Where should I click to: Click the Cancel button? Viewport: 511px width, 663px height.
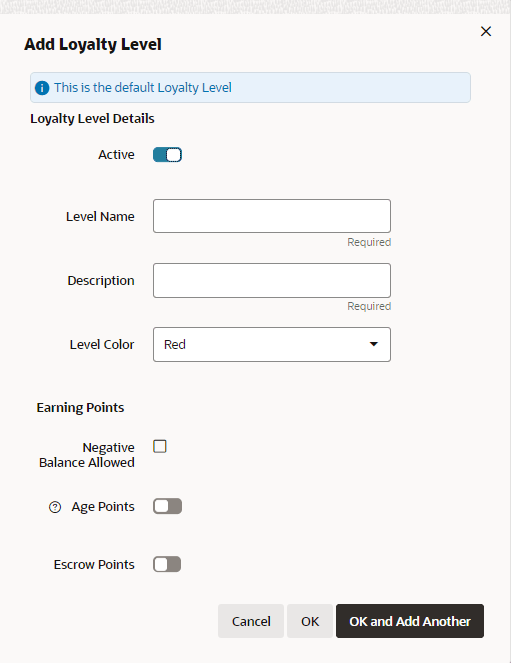click(x=251, y=621)
